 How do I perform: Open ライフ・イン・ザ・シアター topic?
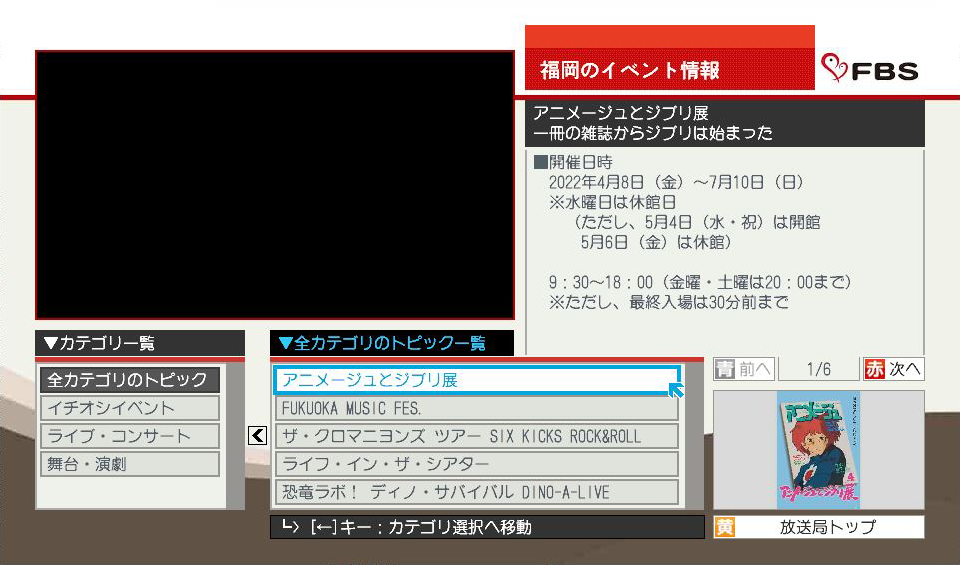click(x=477, y=465)
